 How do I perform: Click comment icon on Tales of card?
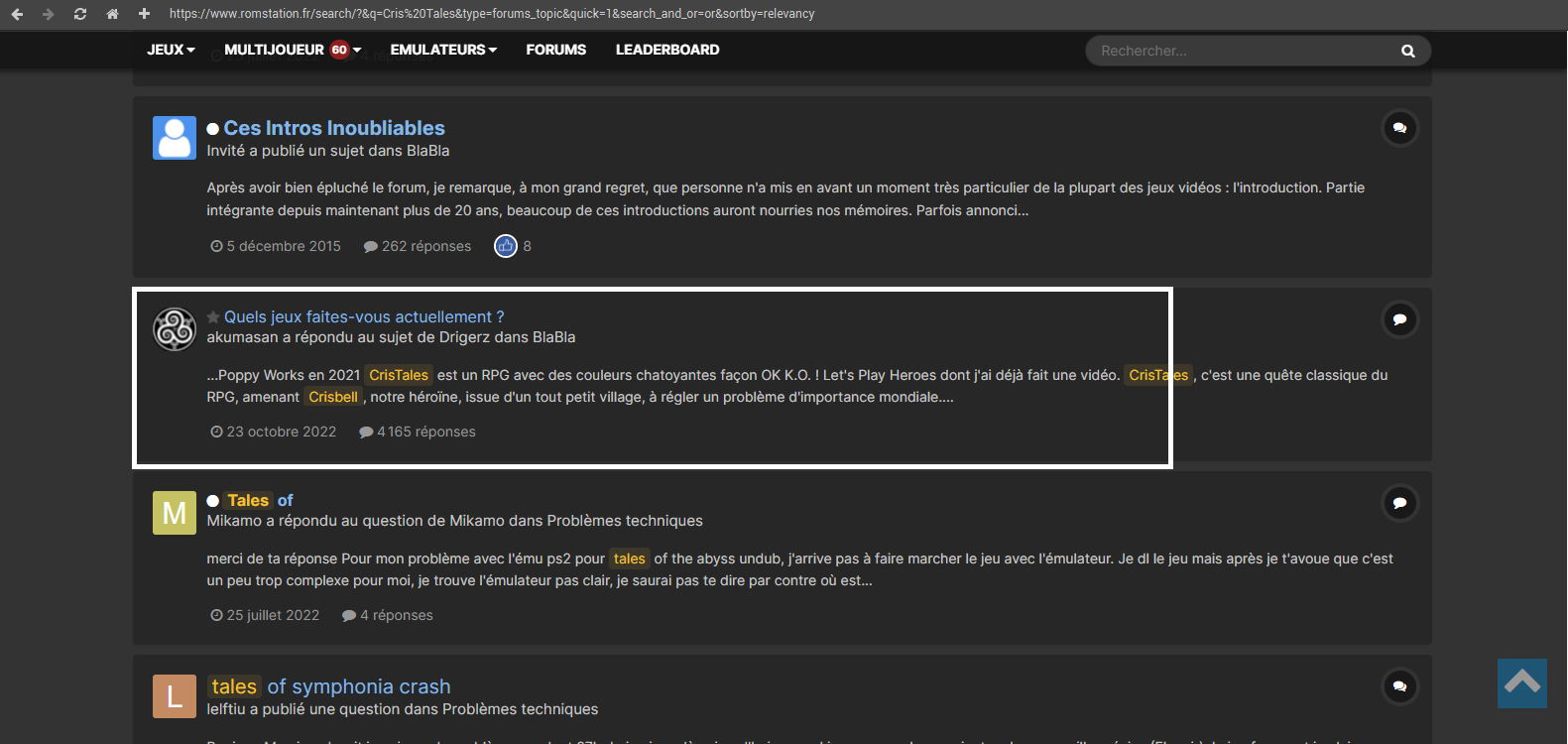(1399, 503)
